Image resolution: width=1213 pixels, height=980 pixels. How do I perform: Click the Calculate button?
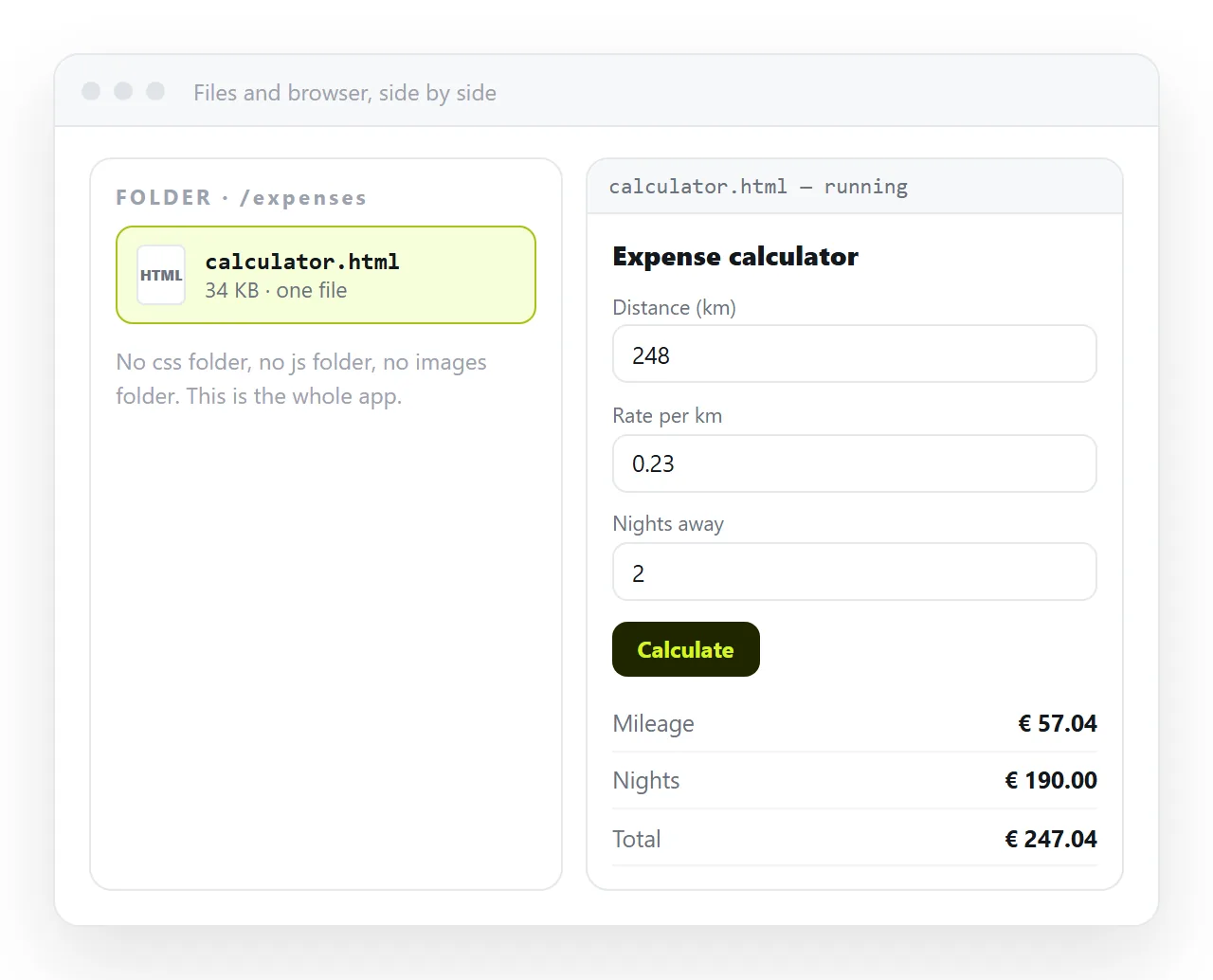coord(686,649)
